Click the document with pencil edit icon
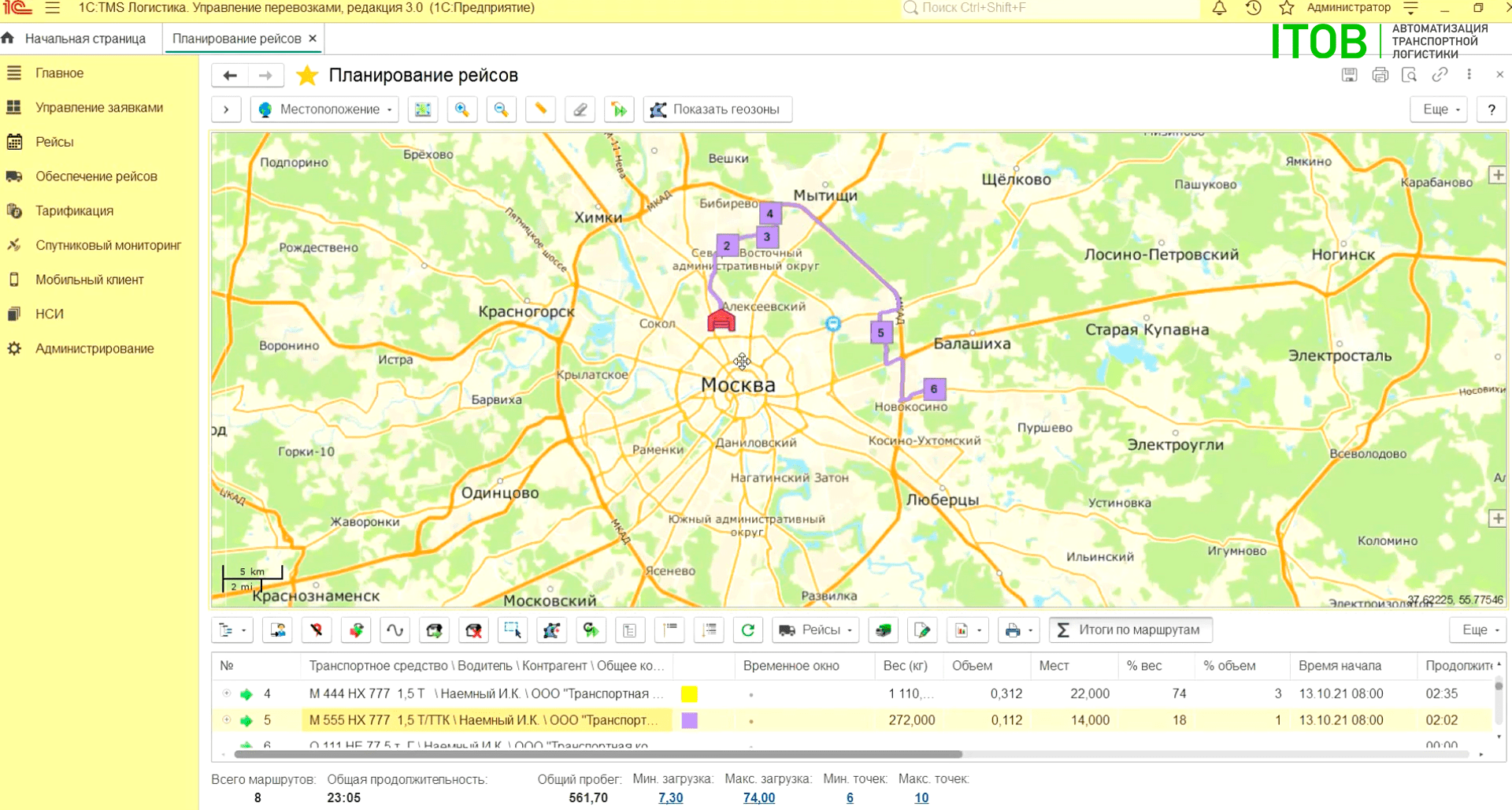 tap(922, 630)
